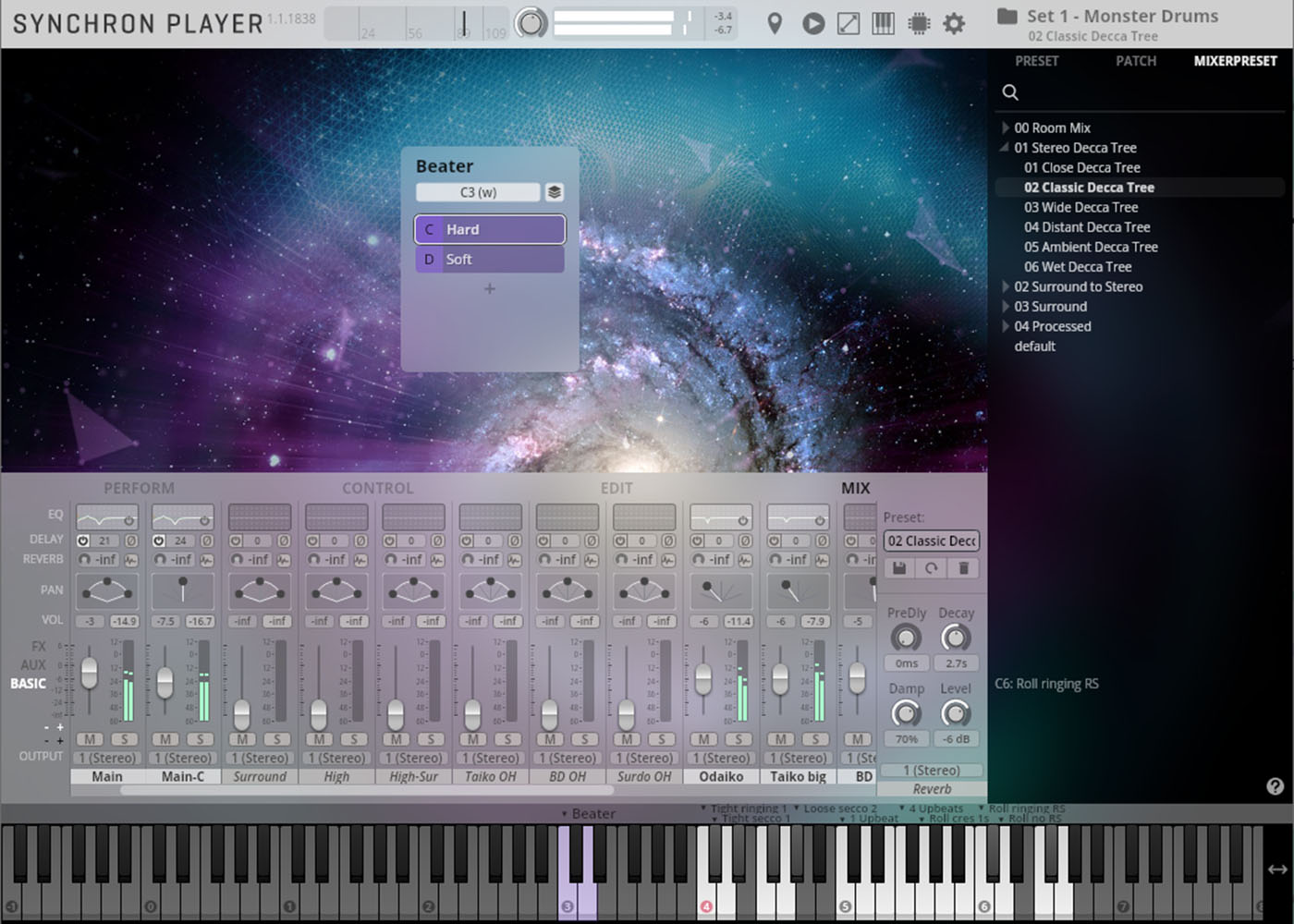The width and height of the screenshot is (1294, 924).
Task: Expand the 00 Room Mix tree item
Action: [1005, 128]
